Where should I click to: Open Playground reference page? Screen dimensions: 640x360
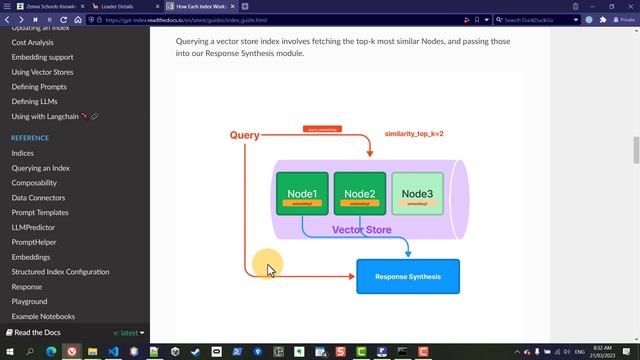click(x=29, y=301)
